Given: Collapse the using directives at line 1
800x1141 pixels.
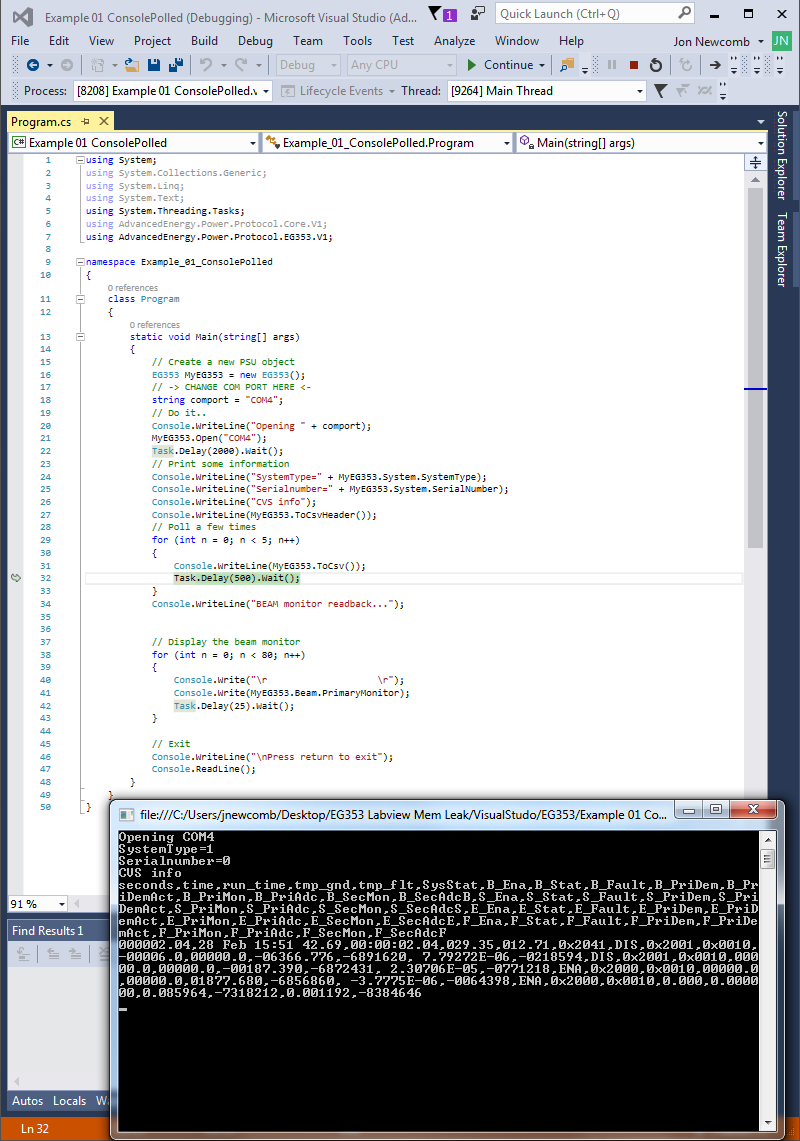Looking at the screenshot, I should tap(80, 160).
